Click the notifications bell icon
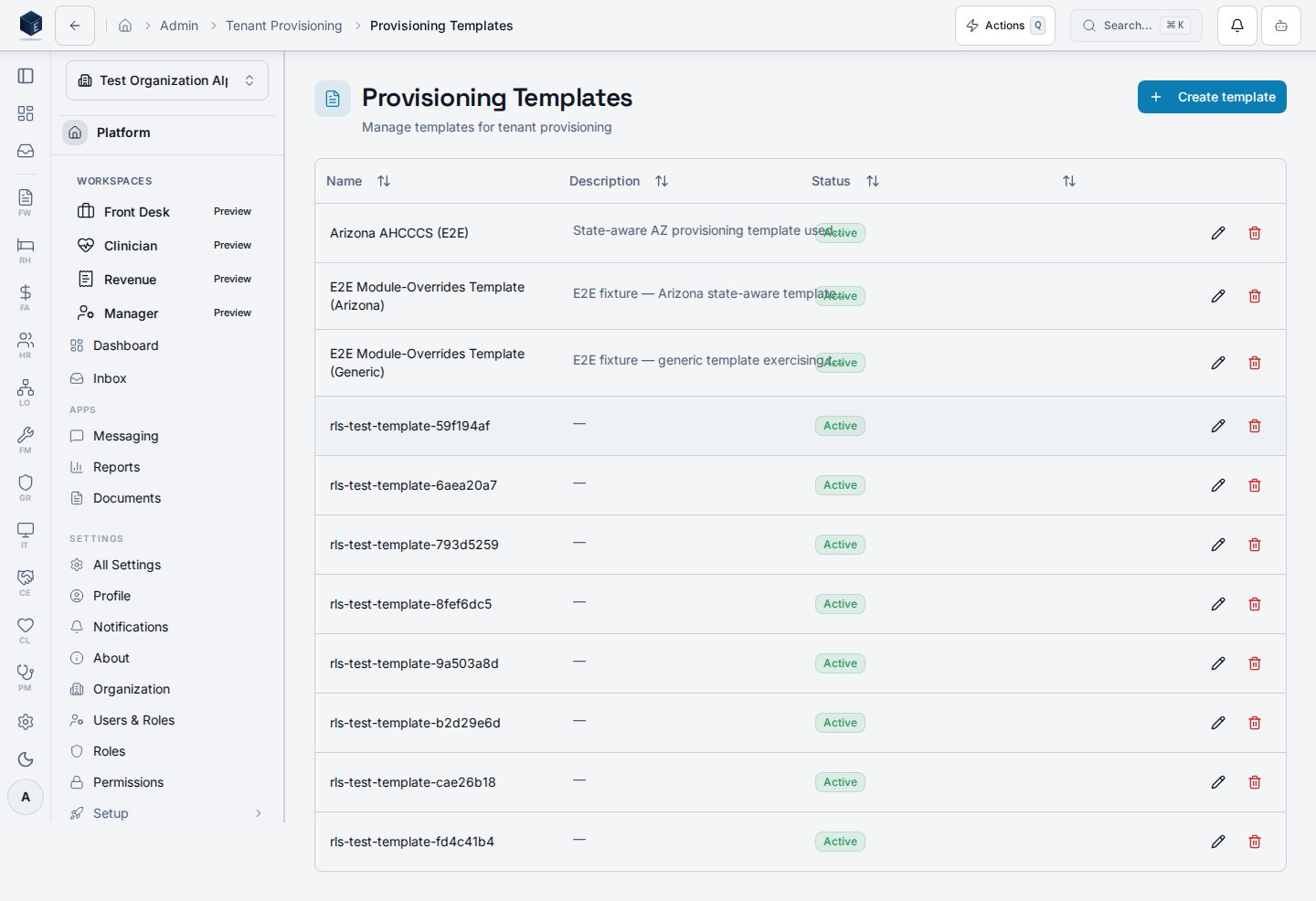The image size is (1316, 901). tap(1237, 26)
